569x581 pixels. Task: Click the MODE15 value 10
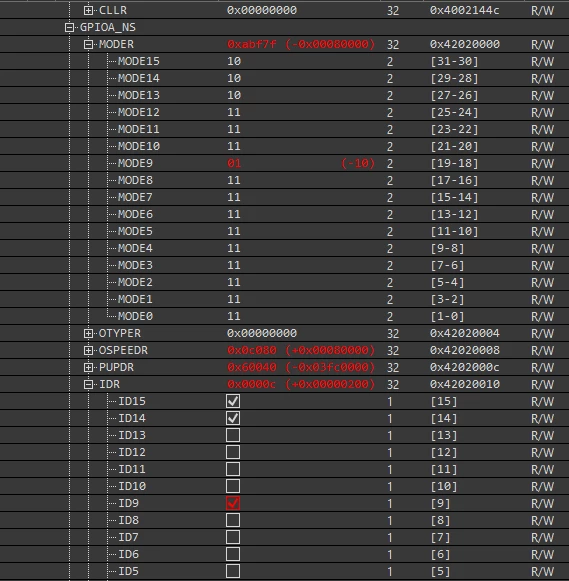pos(234,61)
